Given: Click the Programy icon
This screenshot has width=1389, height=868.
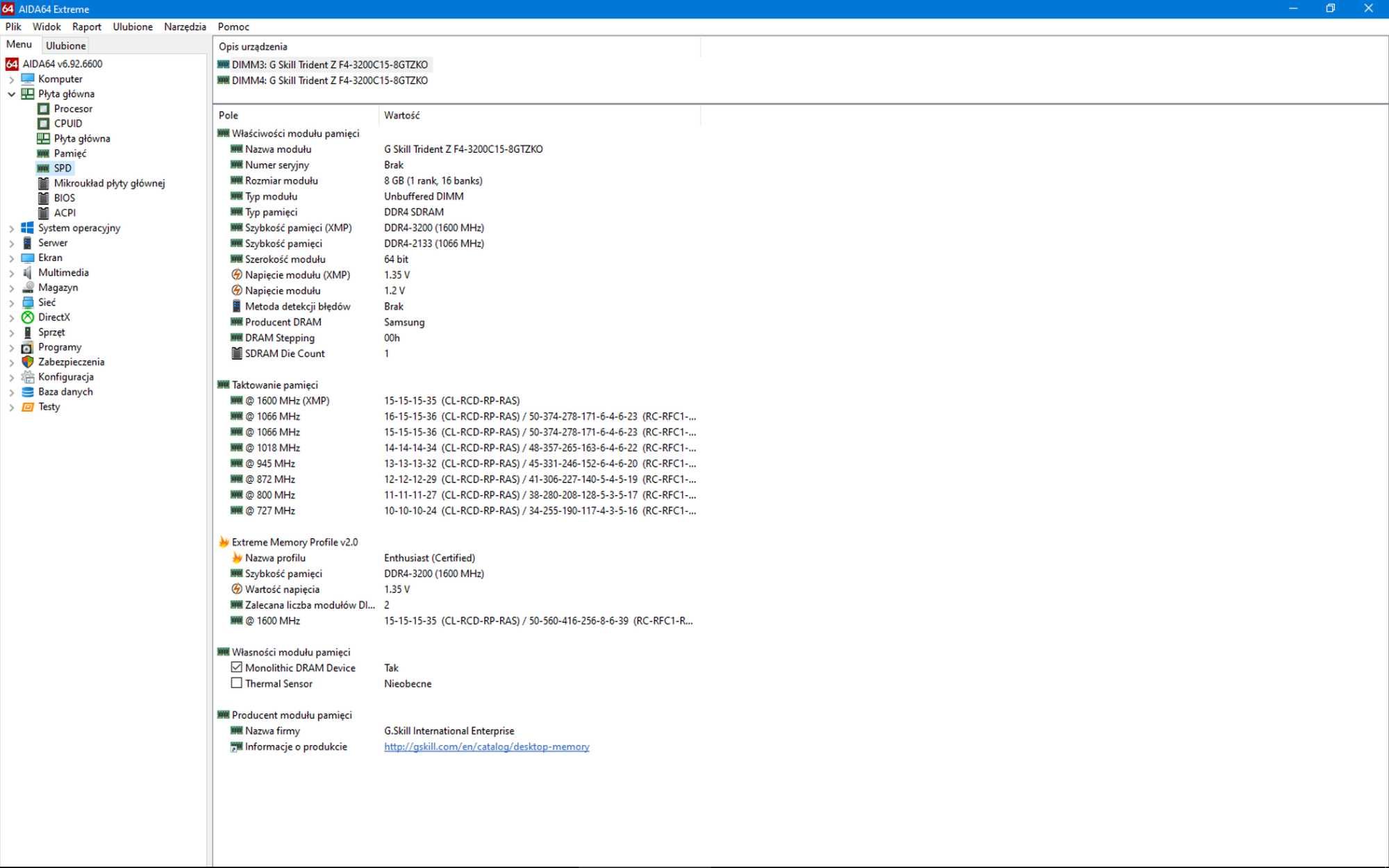Looking at the screenshot, I should point(28,347).
